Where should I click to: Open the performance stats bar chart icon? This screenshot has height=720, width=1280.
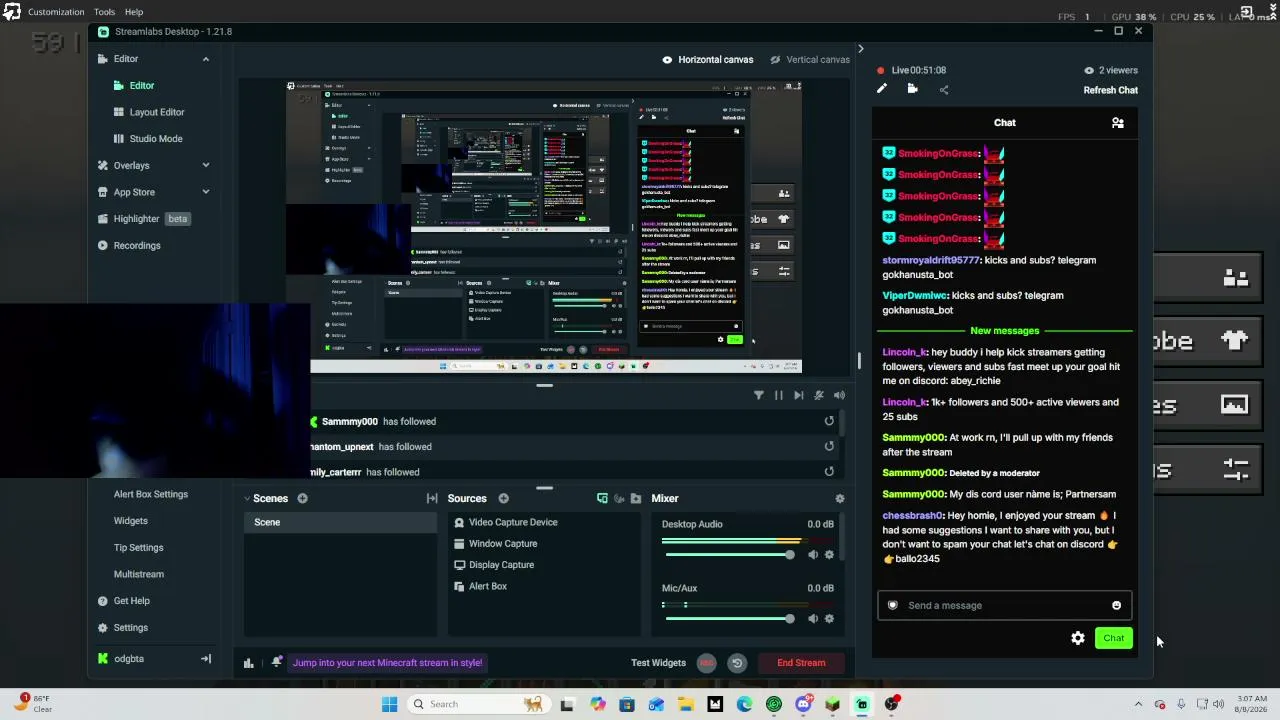tap(248, 662)
